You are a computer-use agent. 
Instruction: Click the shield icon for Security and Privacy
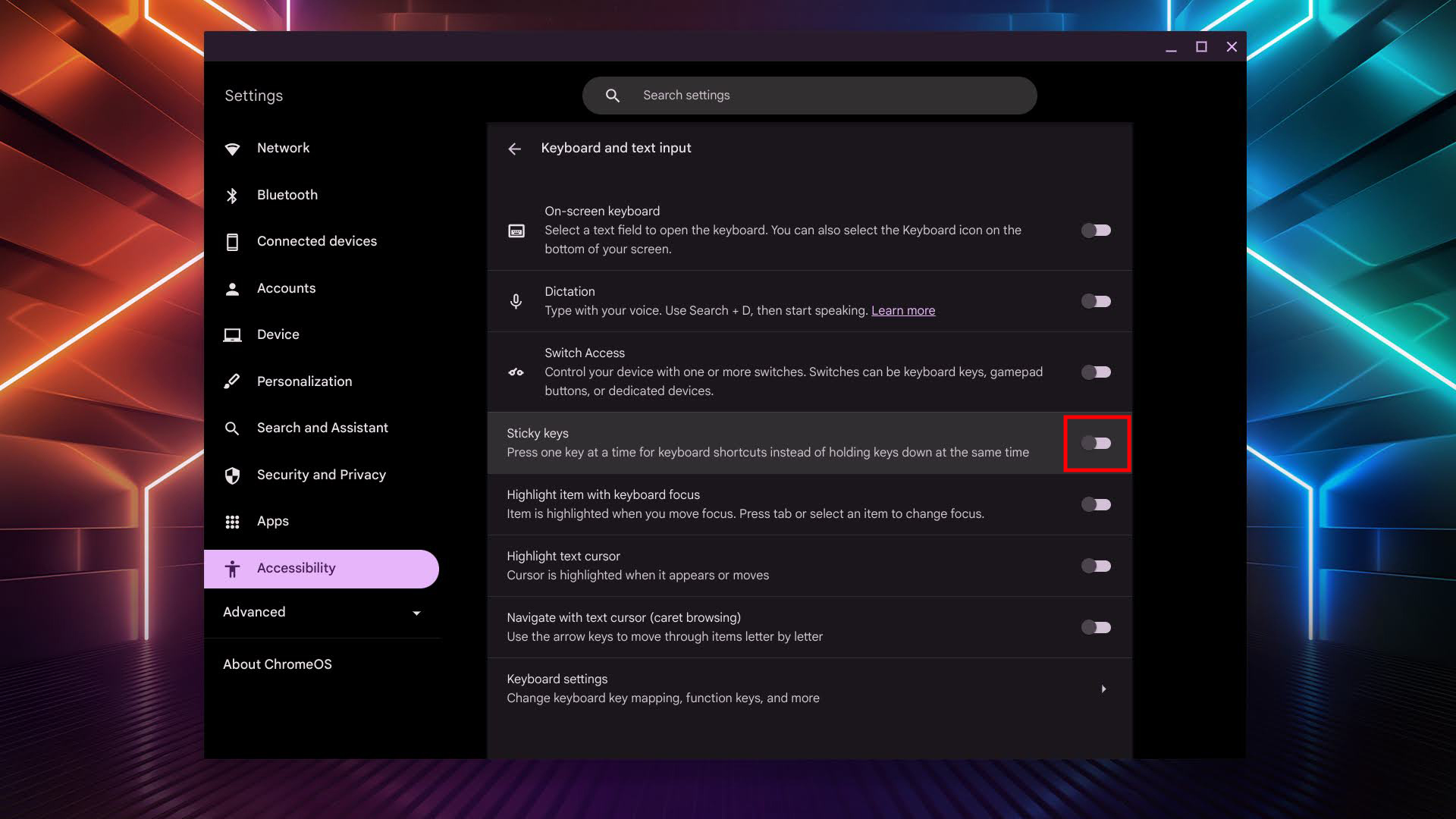232,475
